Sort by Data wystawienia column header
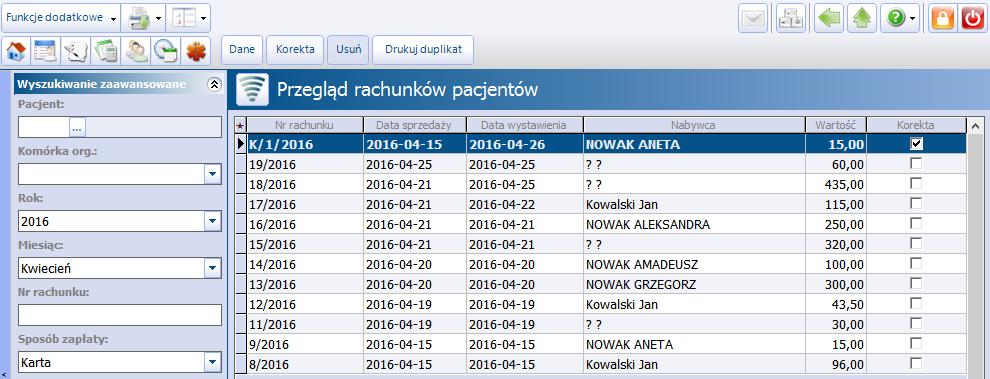 click(524, 125)
